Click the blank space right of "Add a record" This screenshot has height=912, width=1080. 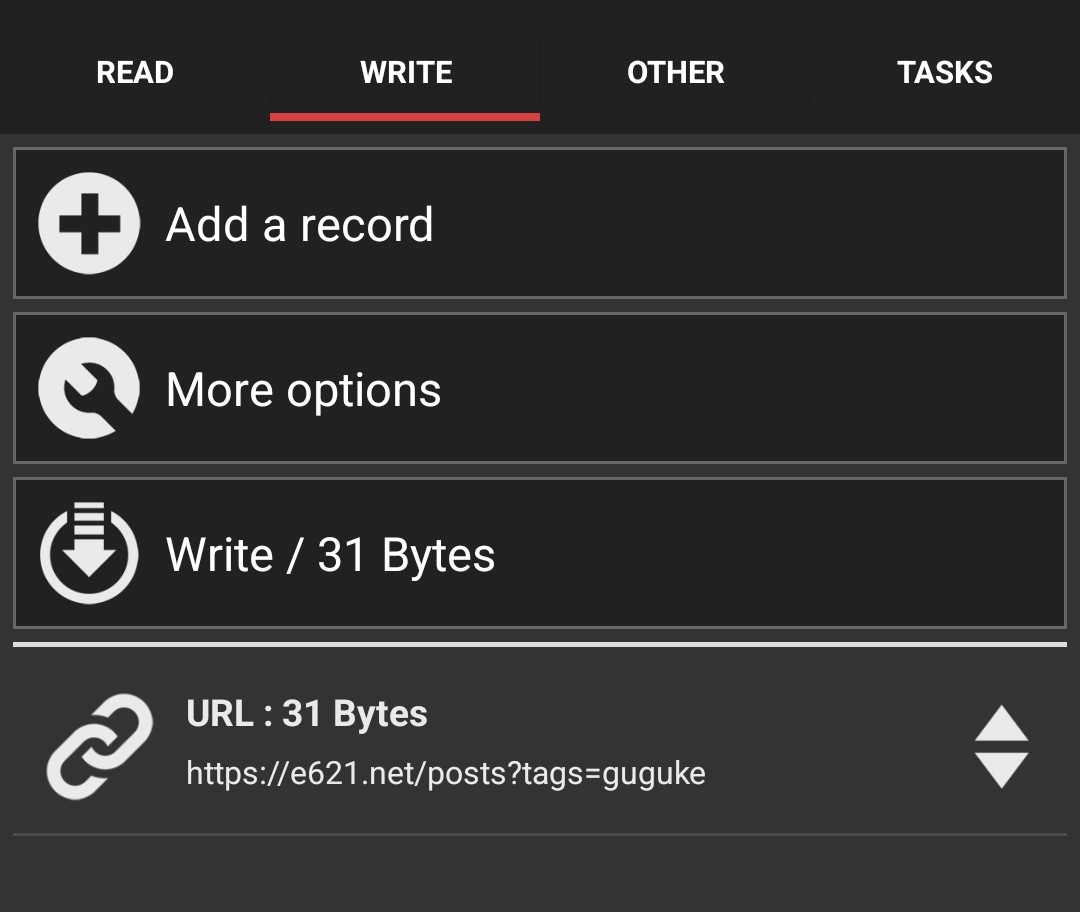point(750,224)
